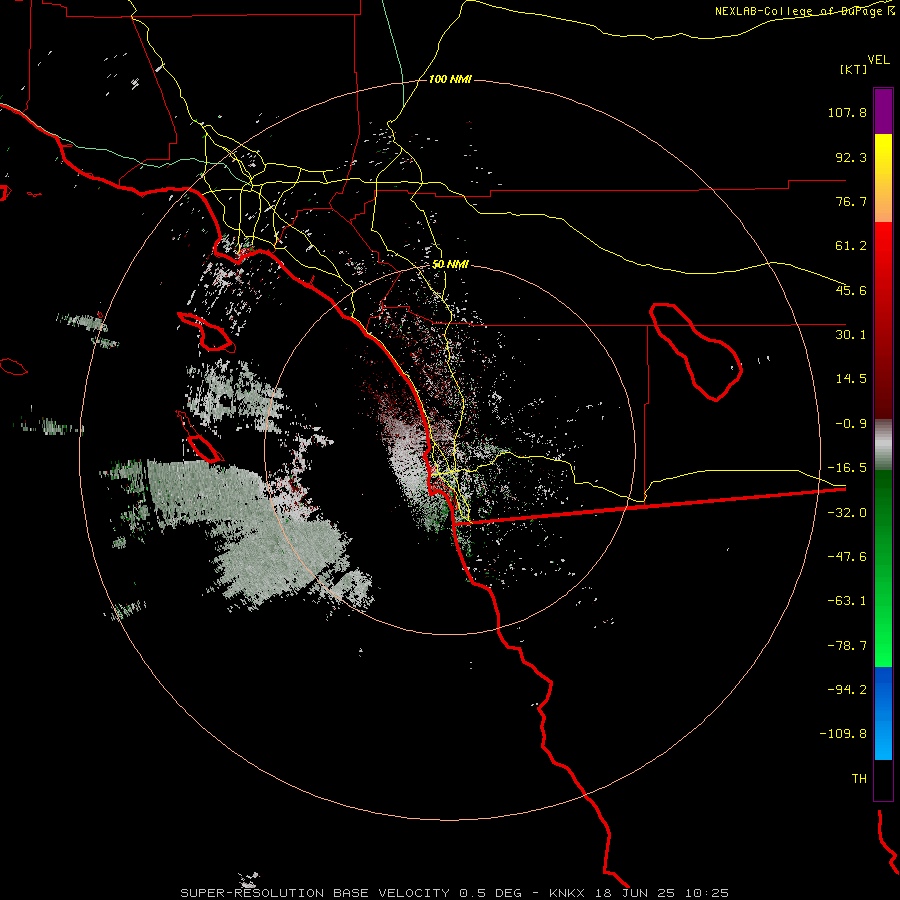Pick the black TH segment of color bar
The height and width of the screenshot is (900, 900).
[883, 779]
